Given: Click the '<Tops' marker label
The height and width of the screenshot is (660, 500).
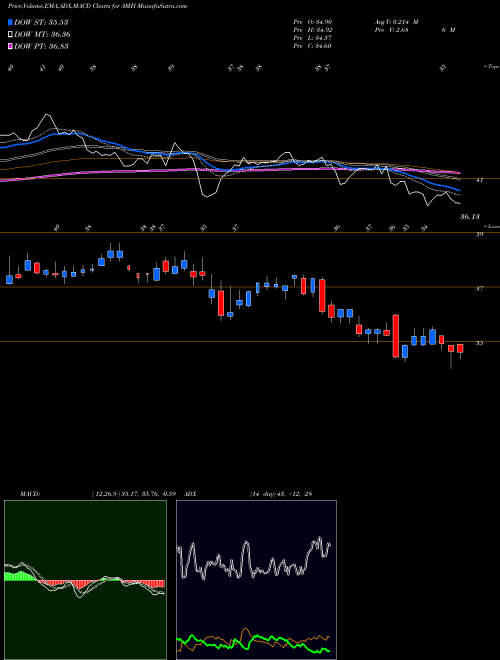Looking at the screenshot, I should pos(491,67).
